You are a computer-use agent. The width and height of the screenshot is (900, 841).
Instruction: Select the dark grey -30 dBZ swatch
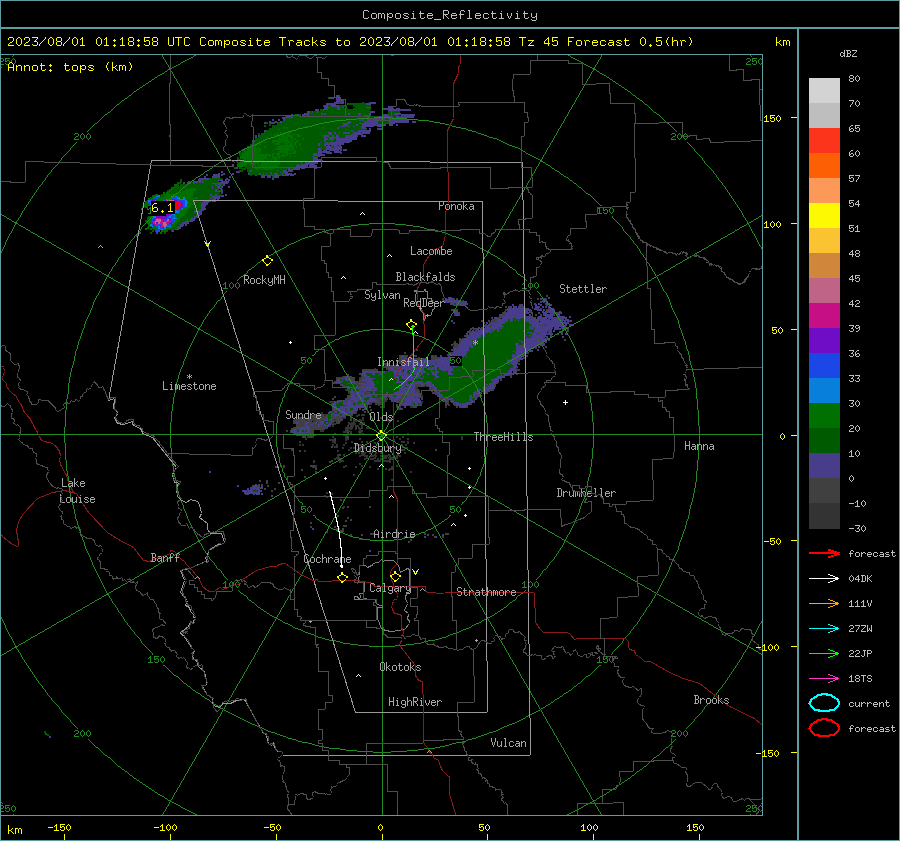(824, 516)
